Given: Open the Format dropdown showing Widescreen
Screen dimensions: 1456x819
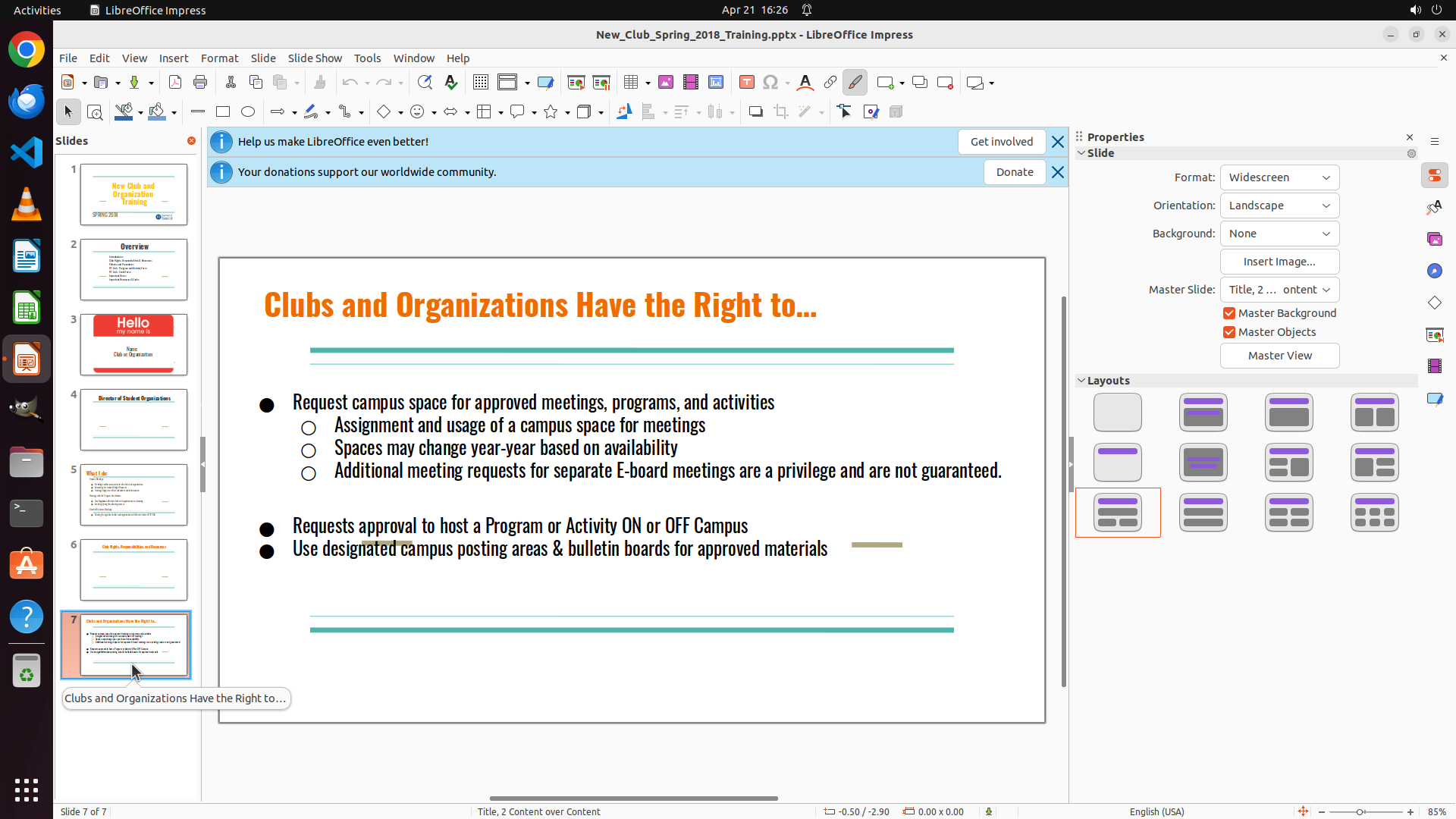Looking at the screenshot, I should tap(1279, 177).
